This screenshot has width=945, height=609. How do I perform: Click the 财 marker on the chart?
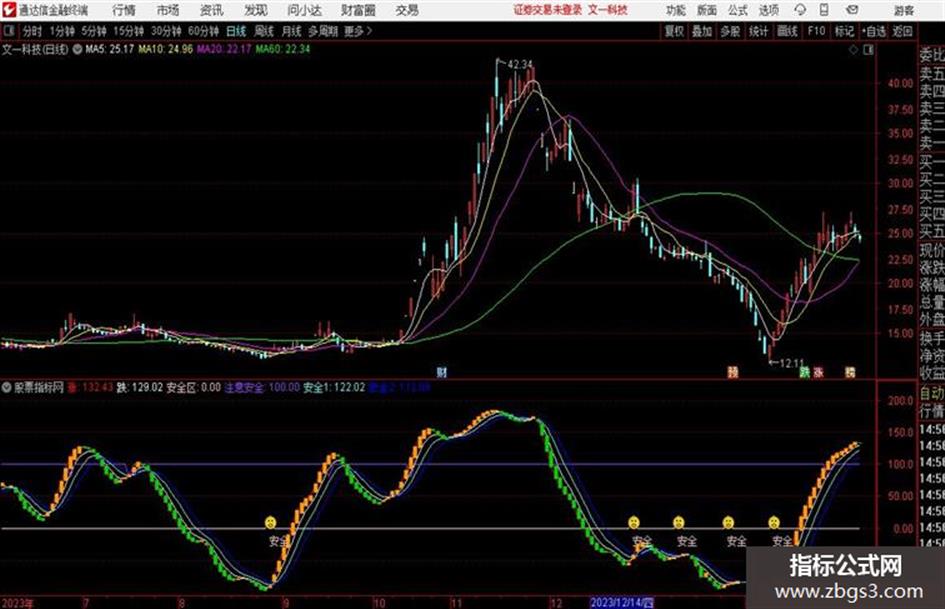point(442,373)
